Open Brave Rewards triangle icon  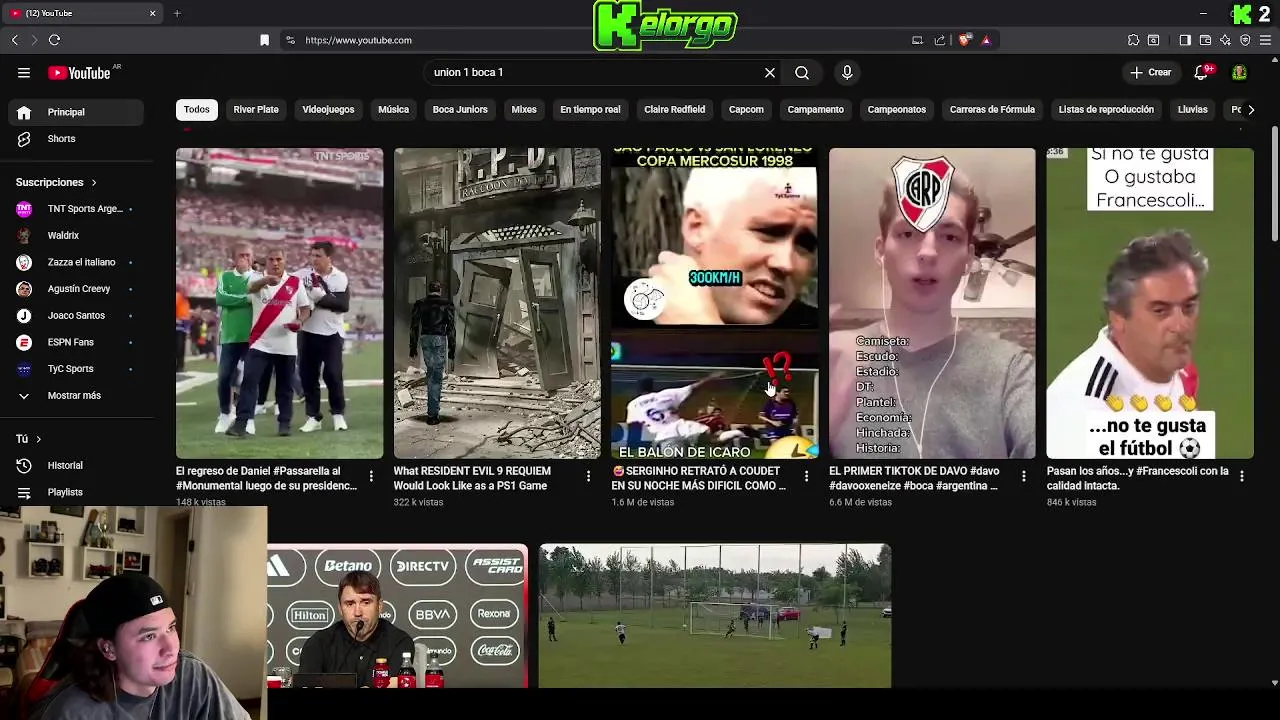(986, 40)
